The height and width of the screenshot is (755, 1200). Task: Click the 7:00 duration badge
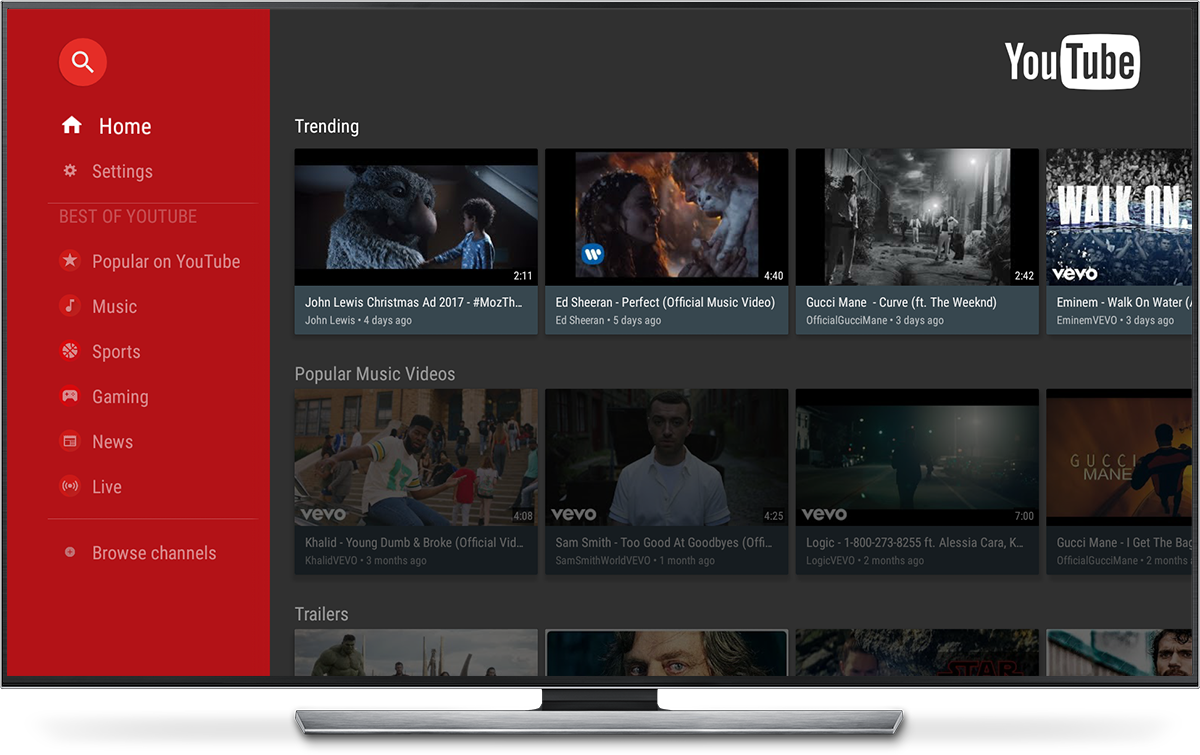(1024, 516)
